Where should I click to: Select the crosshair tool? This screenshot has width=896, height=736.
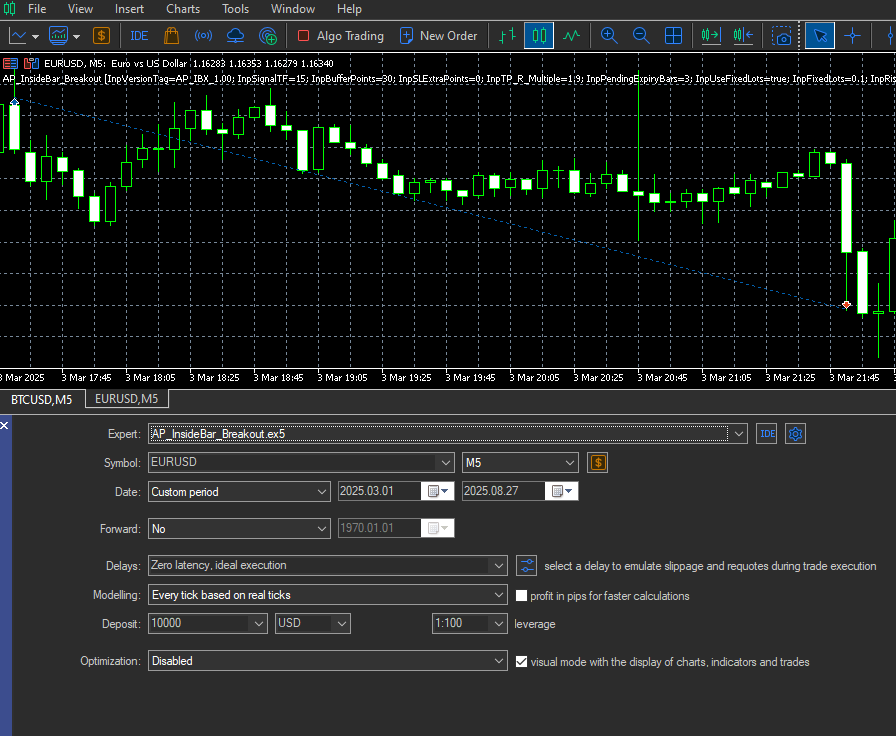(x=853, y=36)
